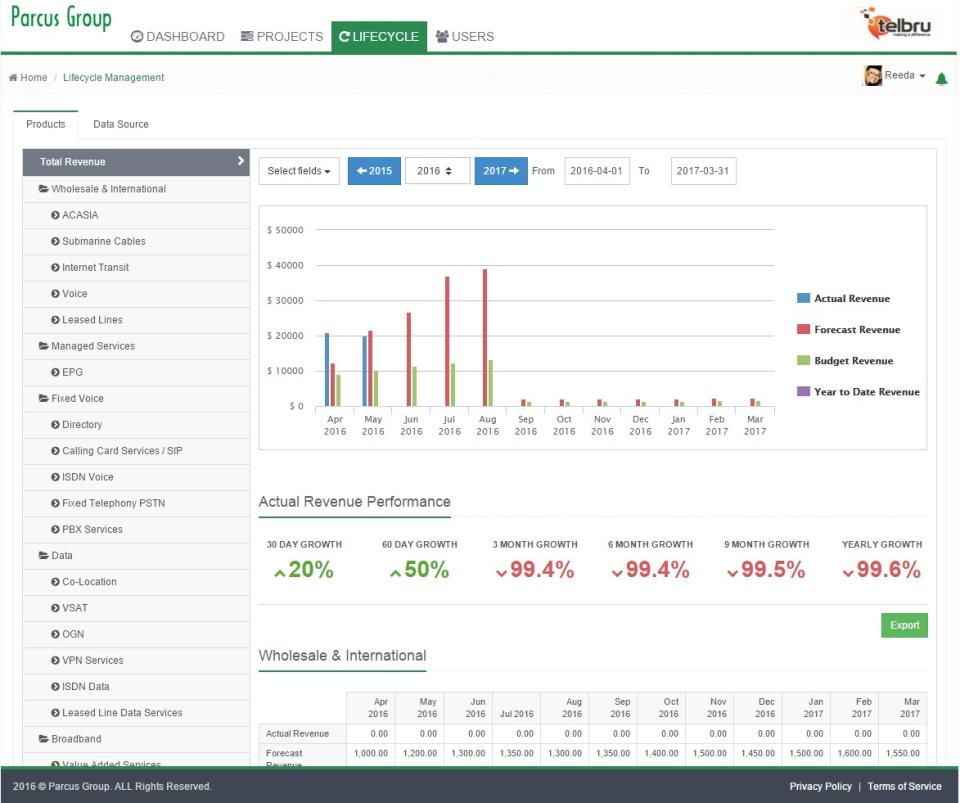This screenshot has width=960, height=803.
Task: Click the From date field
Action: pos(596,171)
